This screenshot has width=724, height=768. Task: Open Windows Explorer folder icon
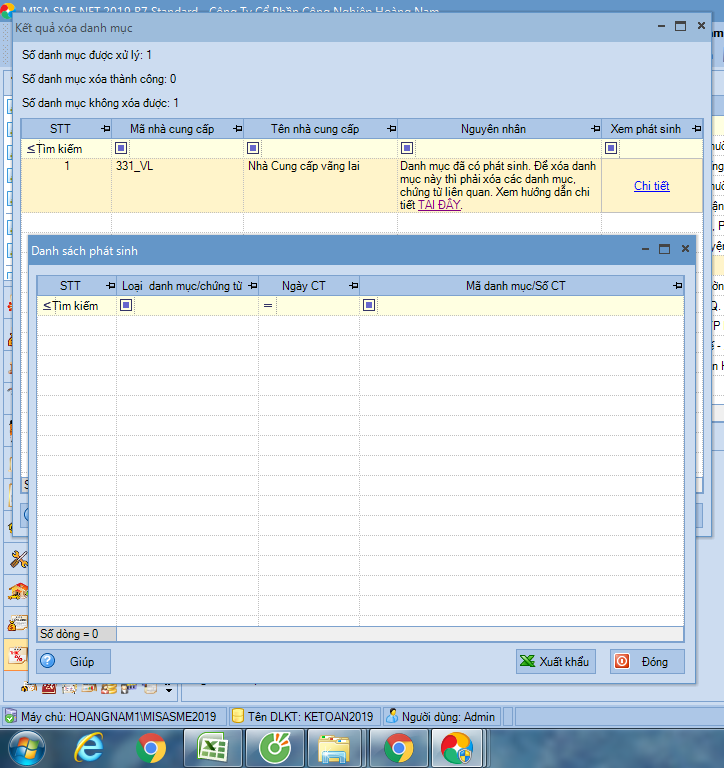(x=334, y=747)
